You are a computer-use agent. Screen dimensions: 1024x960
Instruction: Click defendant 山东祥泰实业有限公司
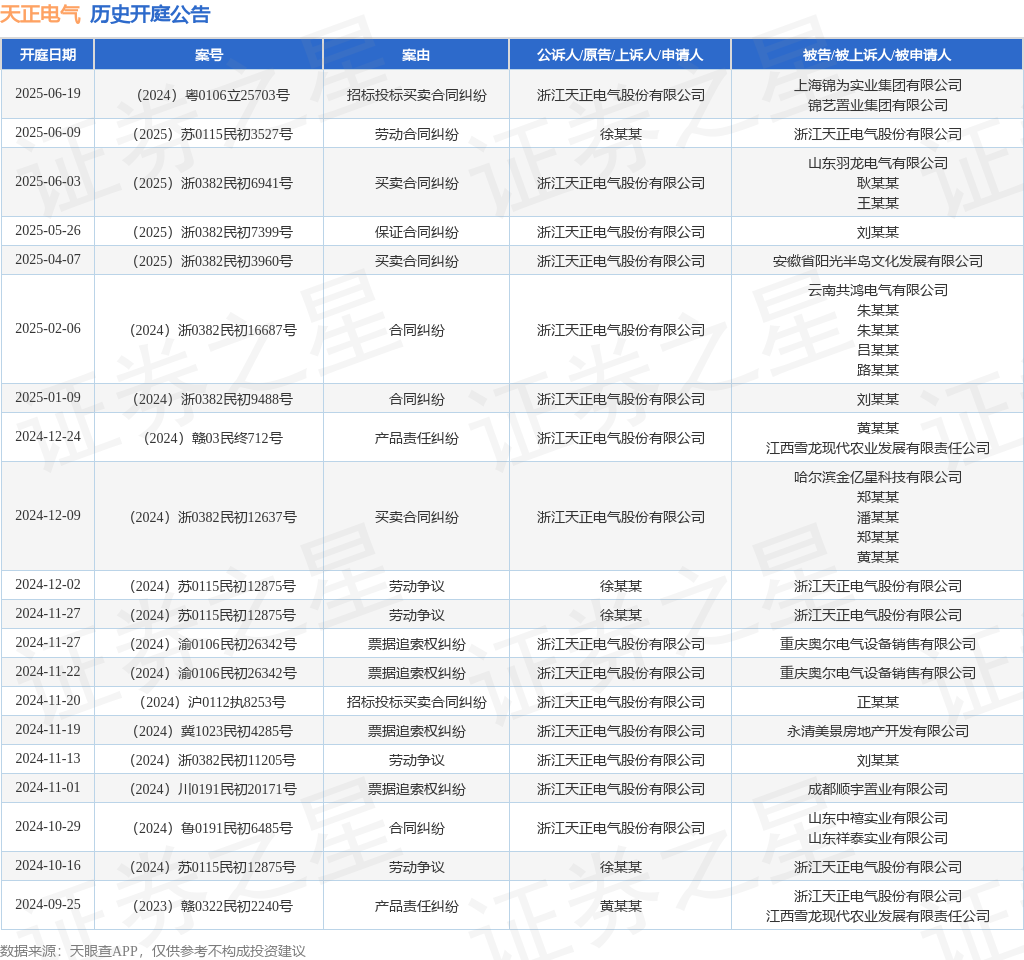point(878,838)
